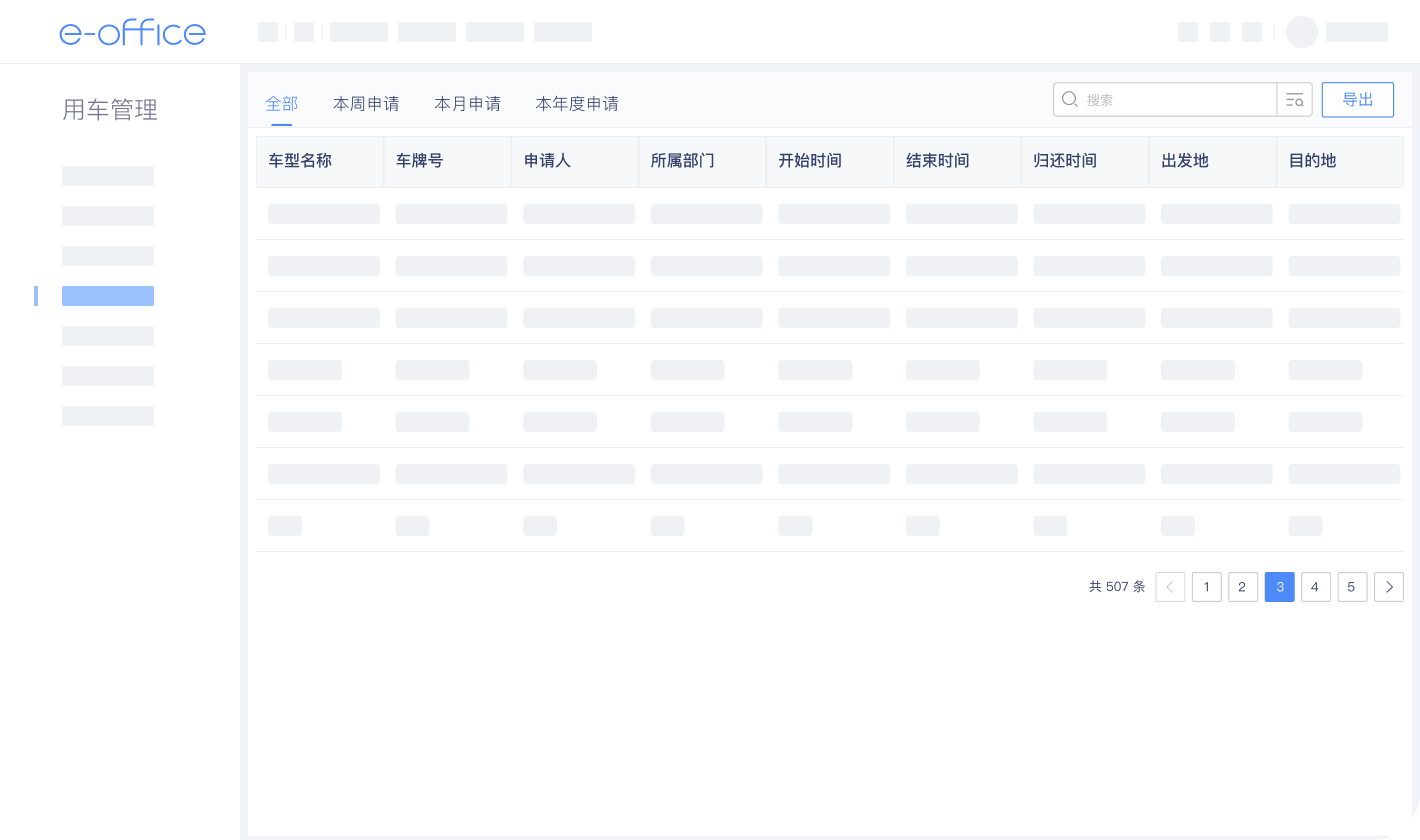
Task: Click the user avatar circle
Action: 1302,32
